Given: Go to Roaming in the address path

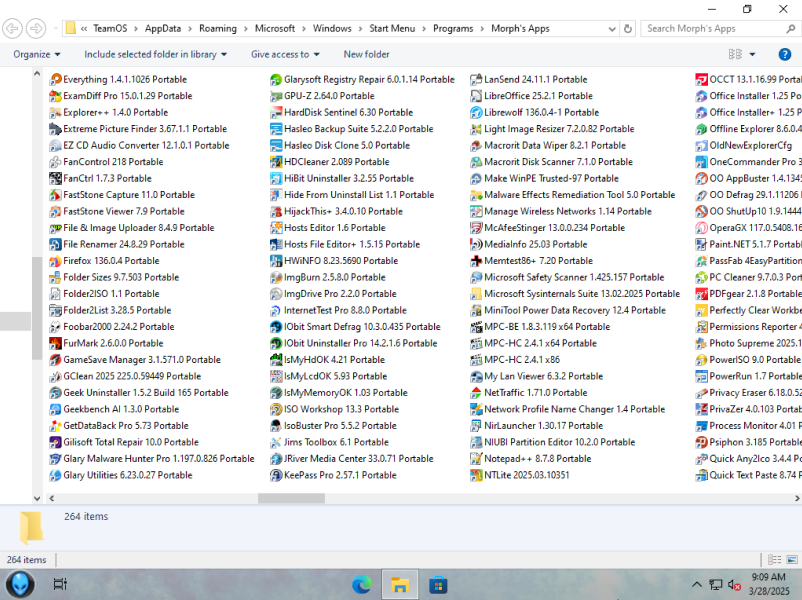Looking at the screenshot, I should (x=218, y=29).
